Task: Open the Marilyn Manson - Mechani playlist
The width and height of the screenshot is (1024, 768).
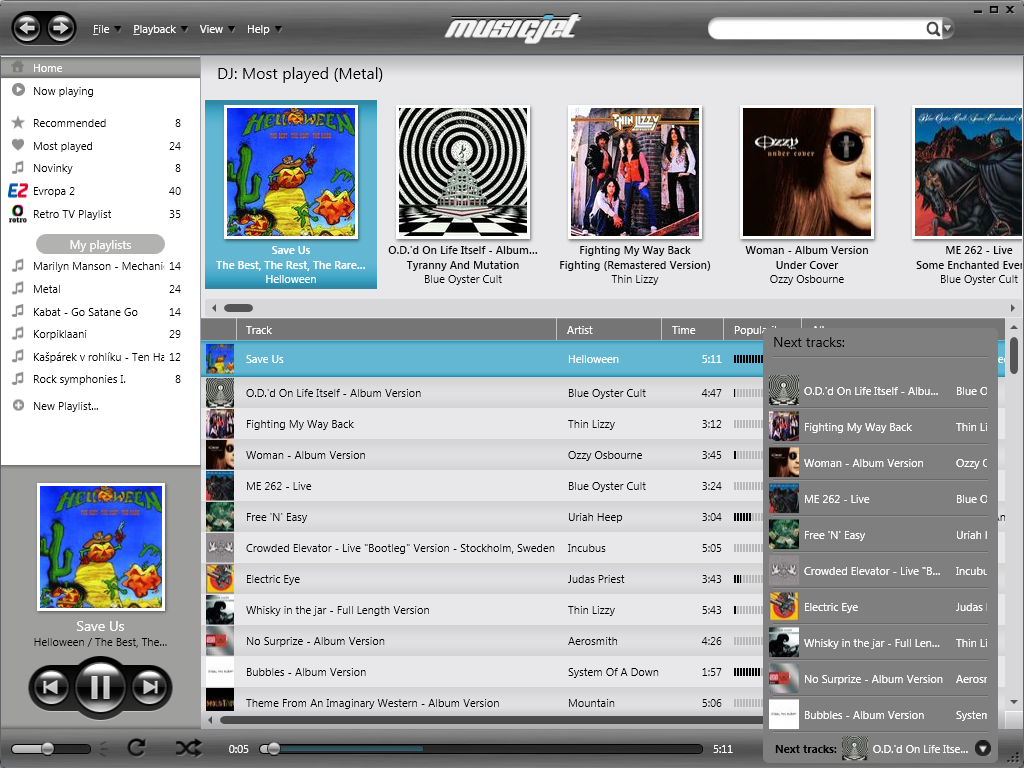Action: [x=101, y=266]
